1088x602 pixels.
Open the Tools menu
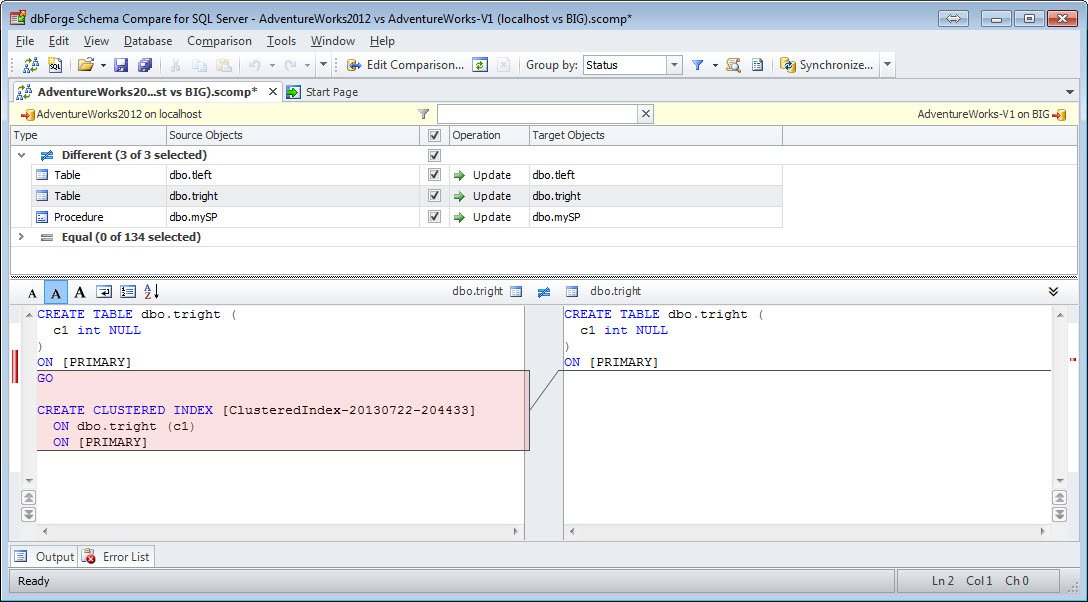click(281, 41)
